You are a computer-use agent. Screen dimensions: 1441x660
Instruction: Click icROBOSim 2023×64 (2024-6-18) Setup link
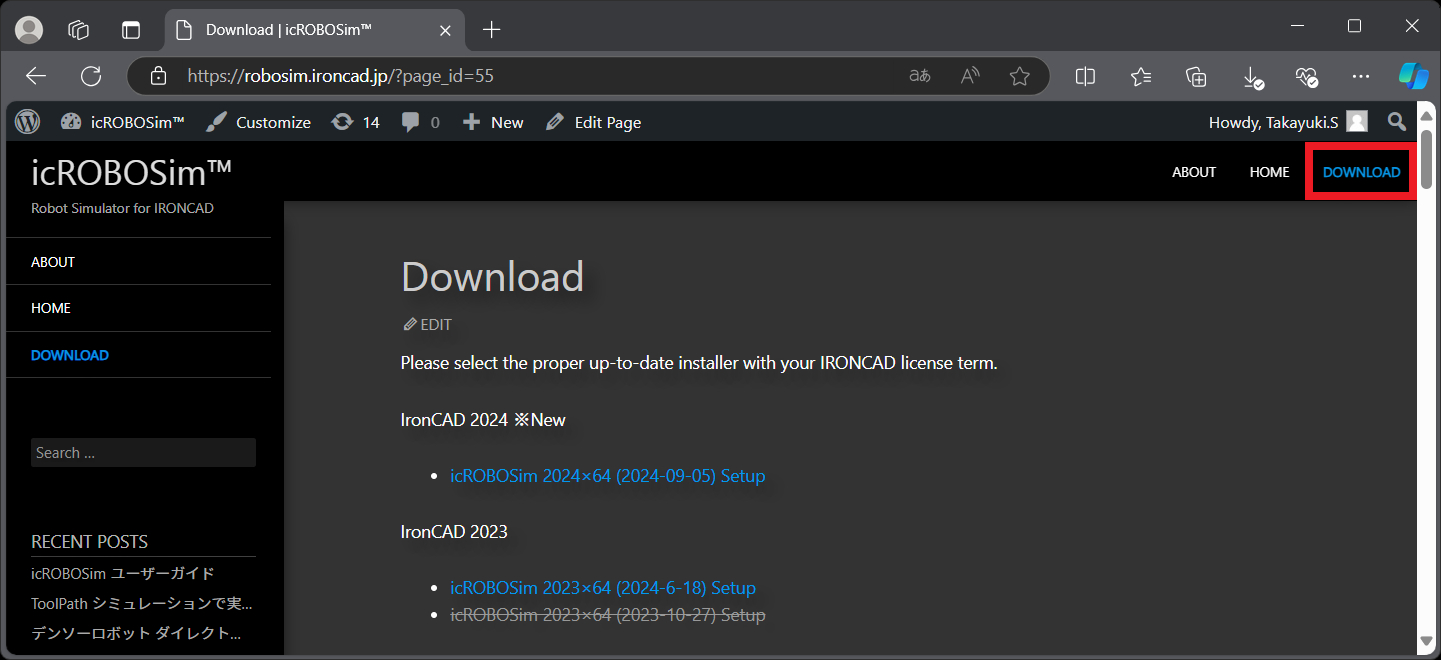pyautogui.click(x=602, y=588)
